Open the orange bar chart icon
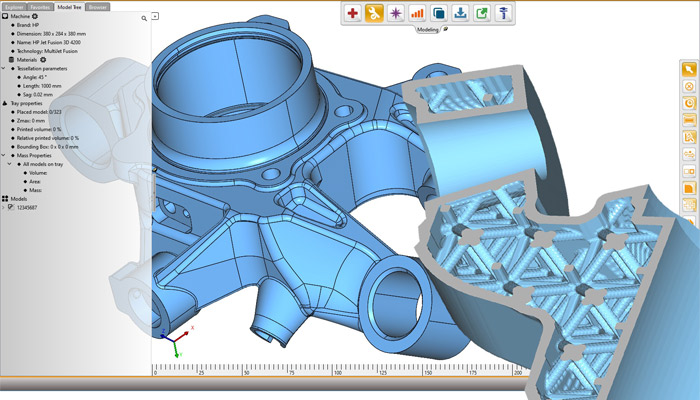 417,13
